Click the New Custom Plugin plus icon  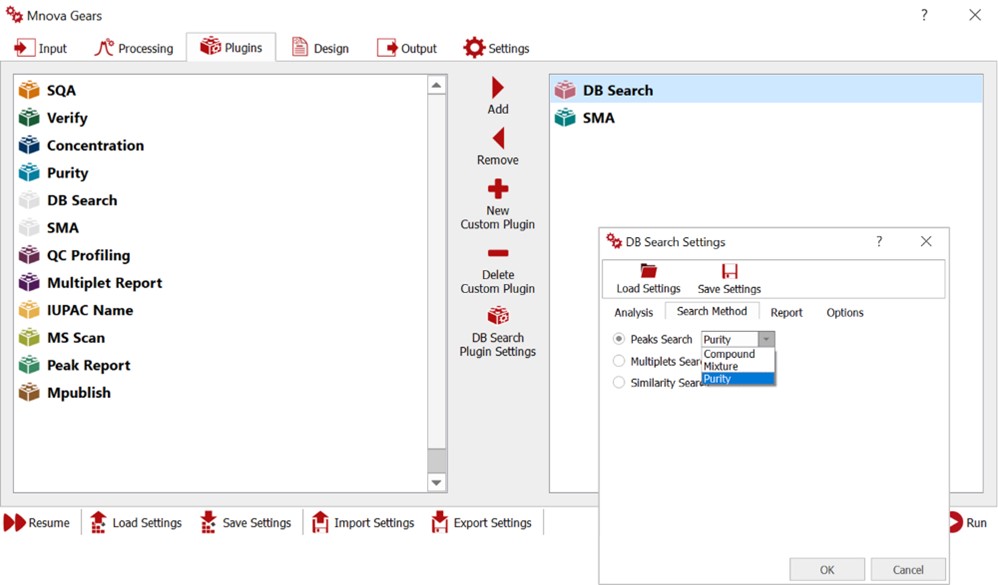coord(497,189)
